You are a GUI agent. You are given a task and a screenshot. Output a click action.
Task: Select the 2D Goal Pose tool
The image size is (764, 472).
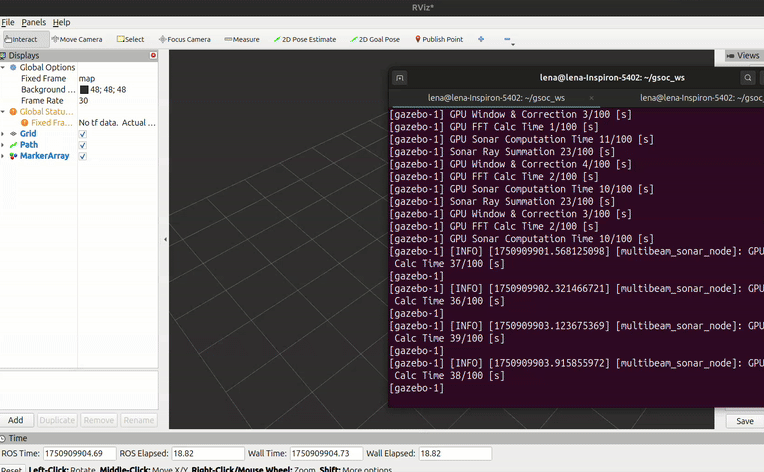(x=375, y=39)
